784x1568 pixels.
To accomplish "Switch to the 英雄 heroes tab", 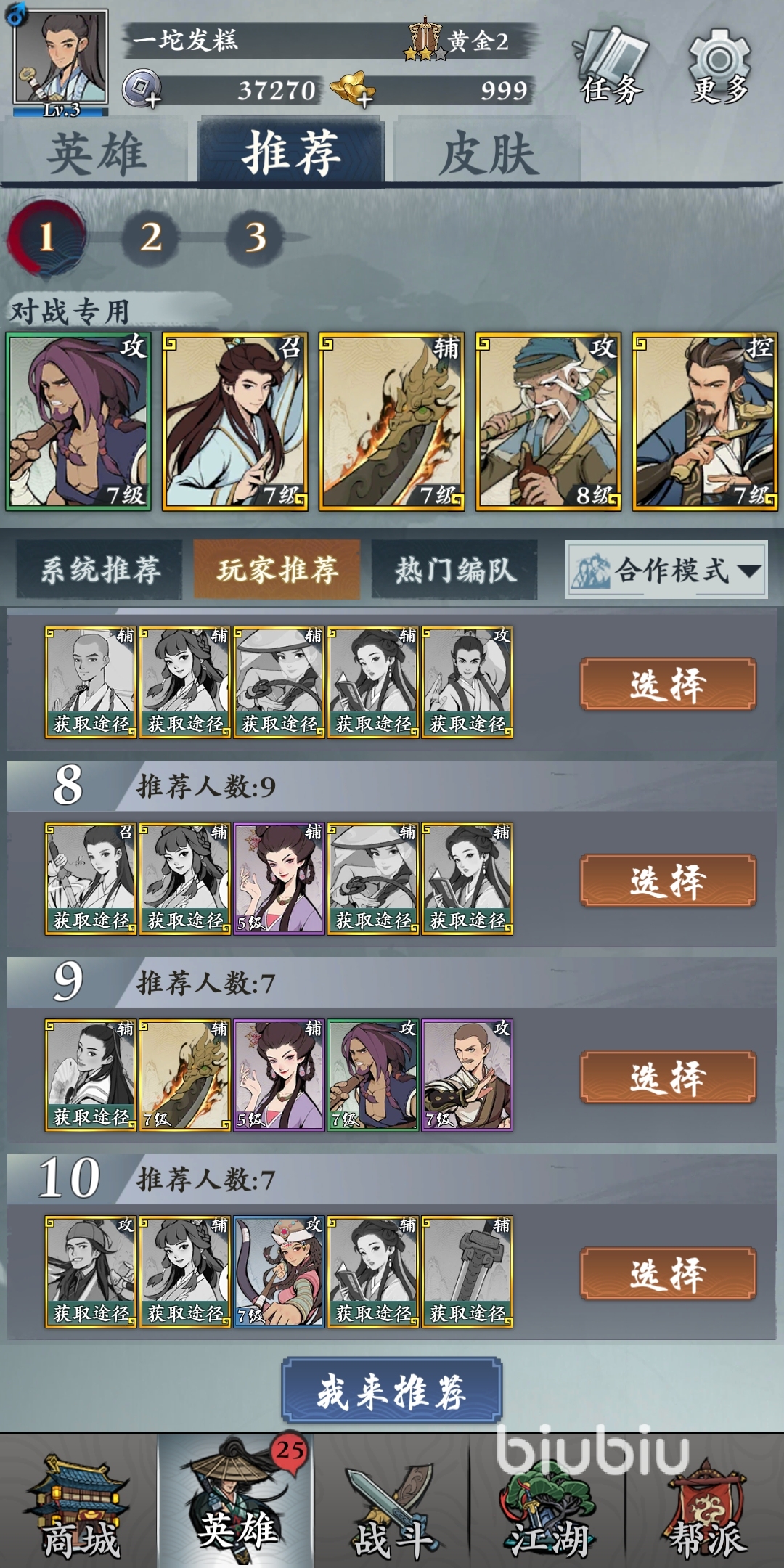I will click(96, 152).
